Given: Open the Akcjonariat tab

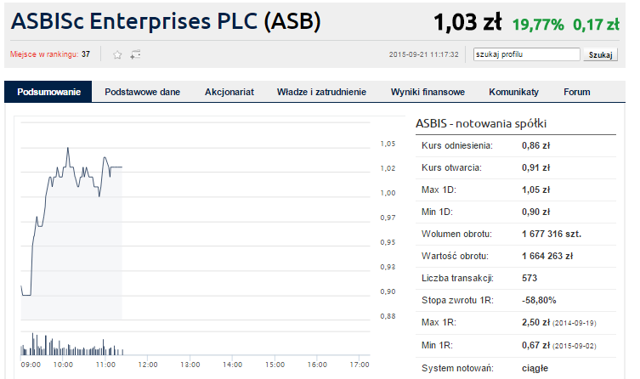Looking at the screenshot, I should pos(229,92).
